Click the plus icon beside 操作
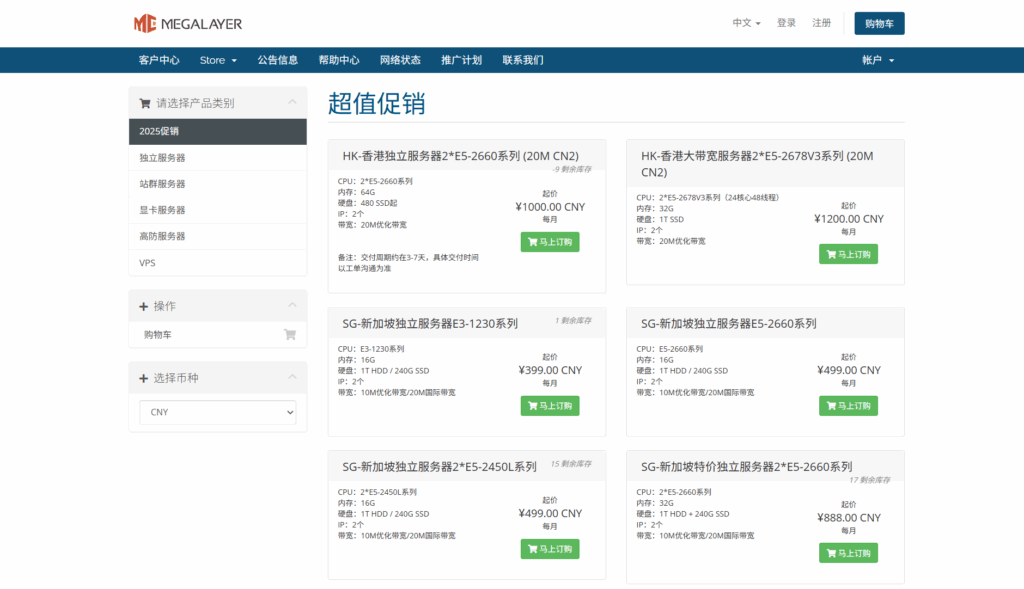The height and width of the screenshot is (589, 1024). [x=144, y=306]
